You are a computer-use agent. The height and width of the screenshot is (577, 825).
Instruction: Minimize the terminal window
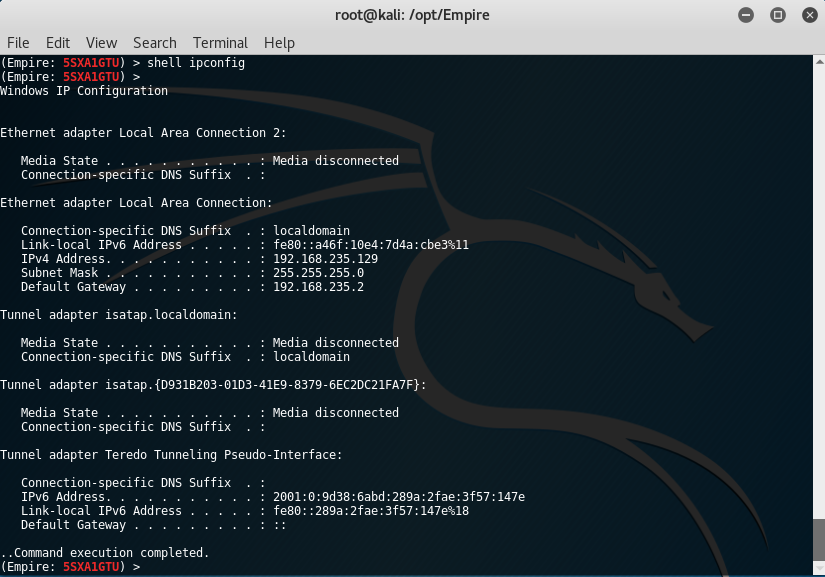tap(746, 15)
